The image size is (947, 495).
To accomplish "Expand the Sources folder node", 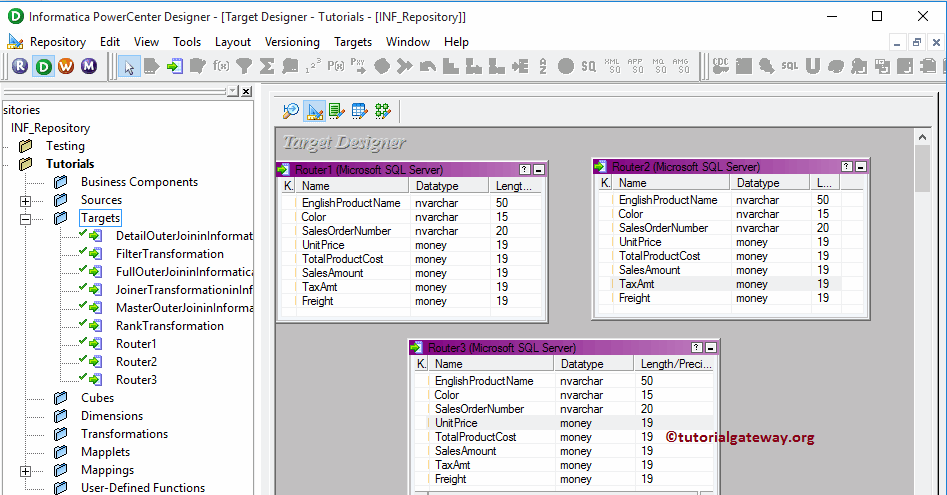I will pos(26,200).
